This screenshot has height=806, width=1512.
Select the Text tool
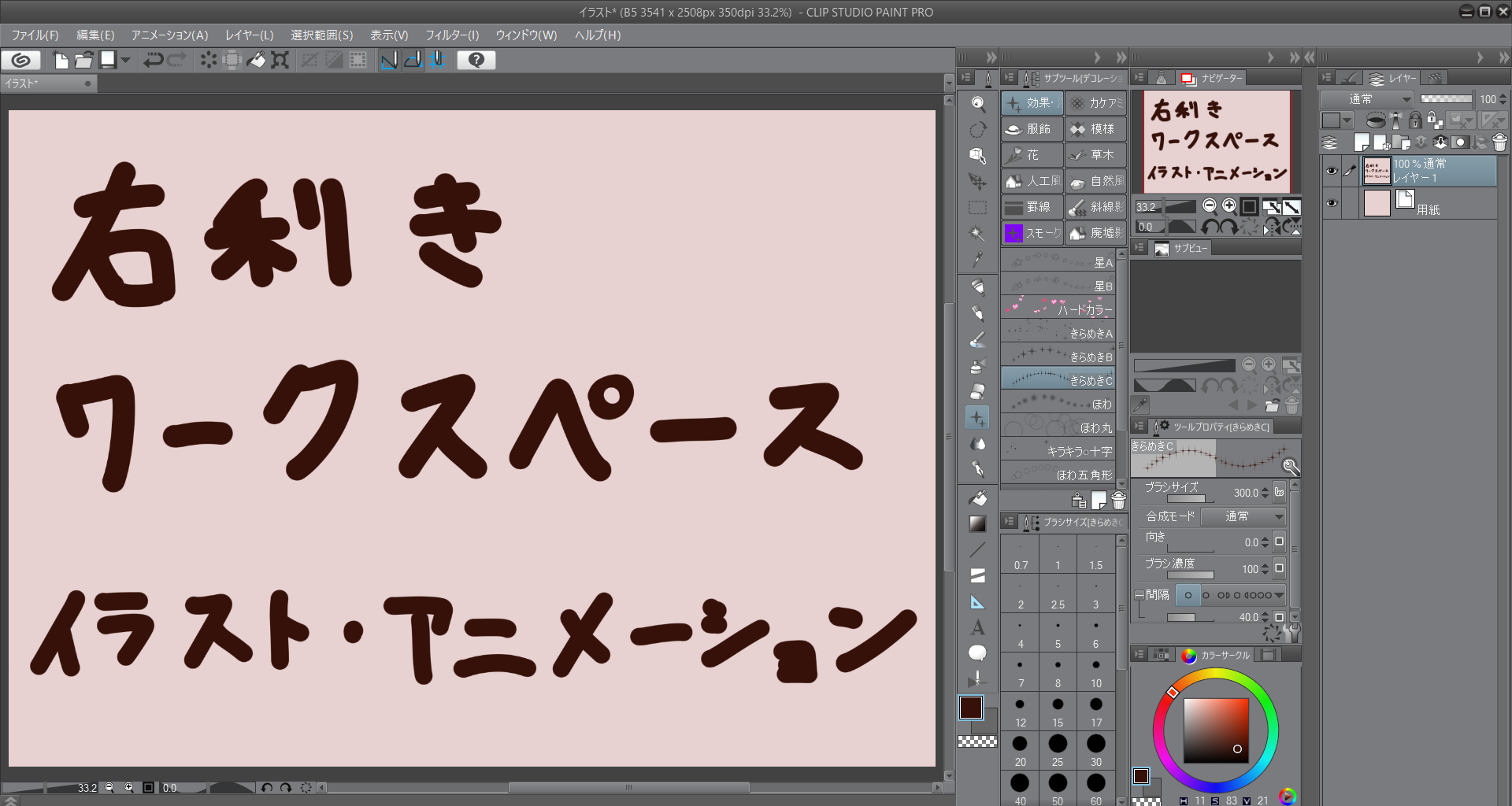pos(977,627)
